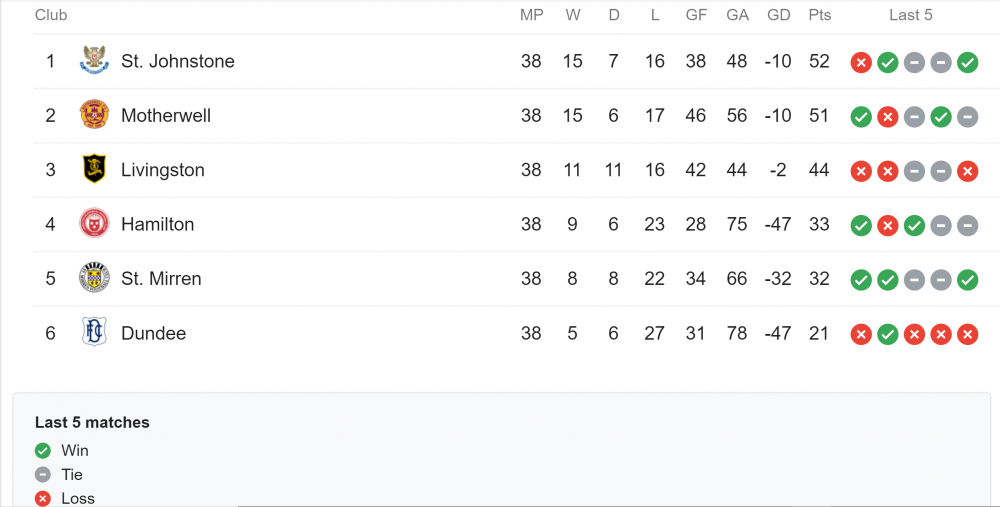
Task: Click the Hamilton club crest
Action: click(x=94, y=224)
